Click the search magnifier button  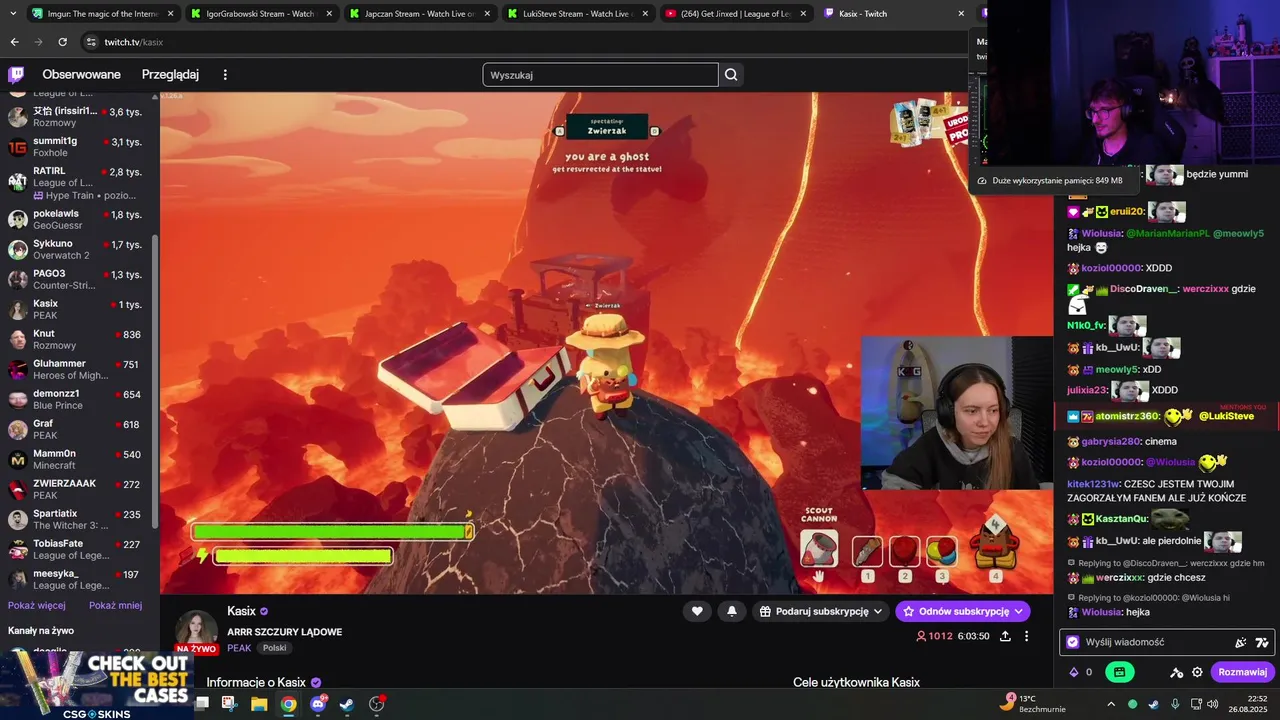pyautogui.click(x=731, y=75)
